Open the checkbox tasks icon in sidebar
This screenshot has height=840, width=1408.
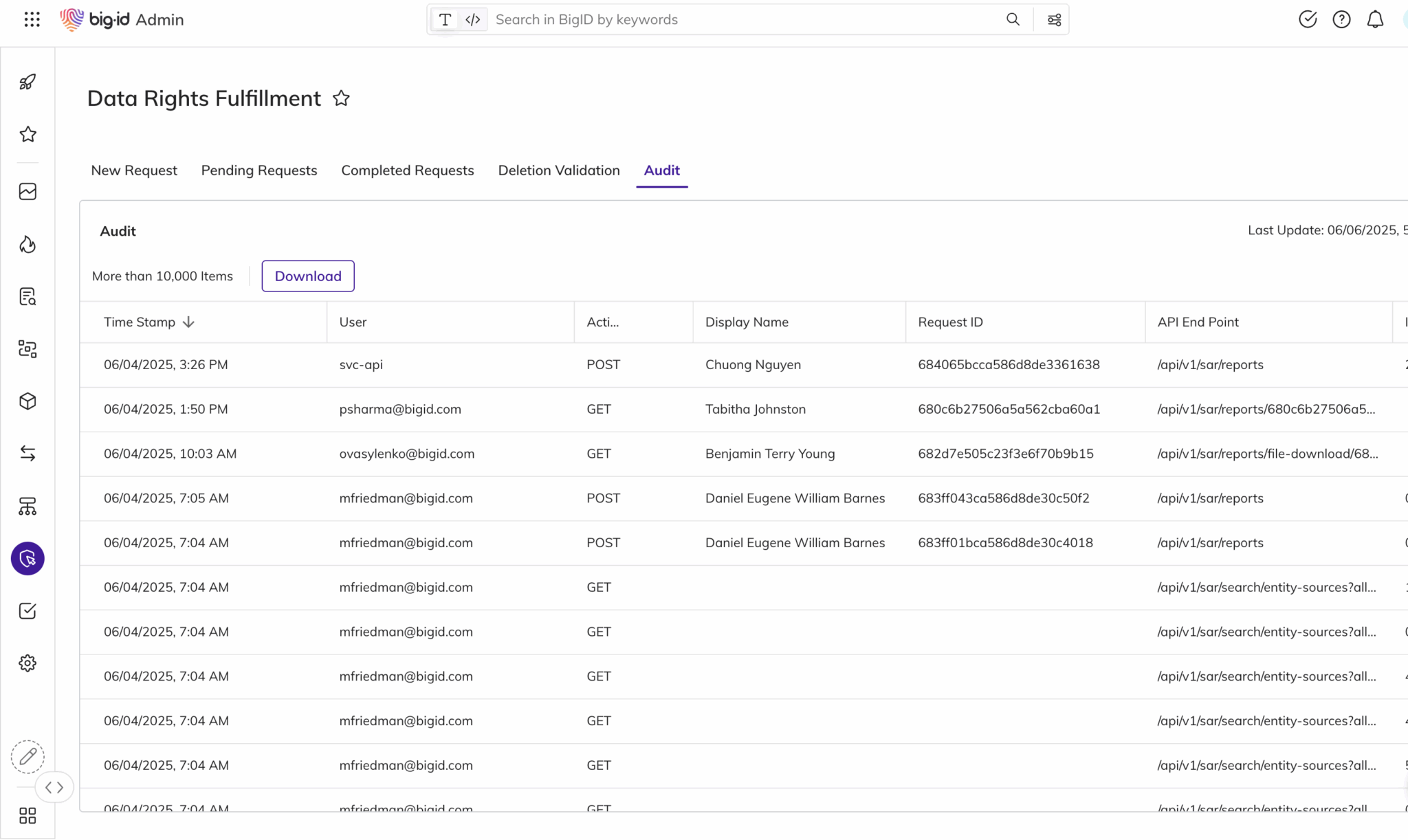click(x=27, y=610)
